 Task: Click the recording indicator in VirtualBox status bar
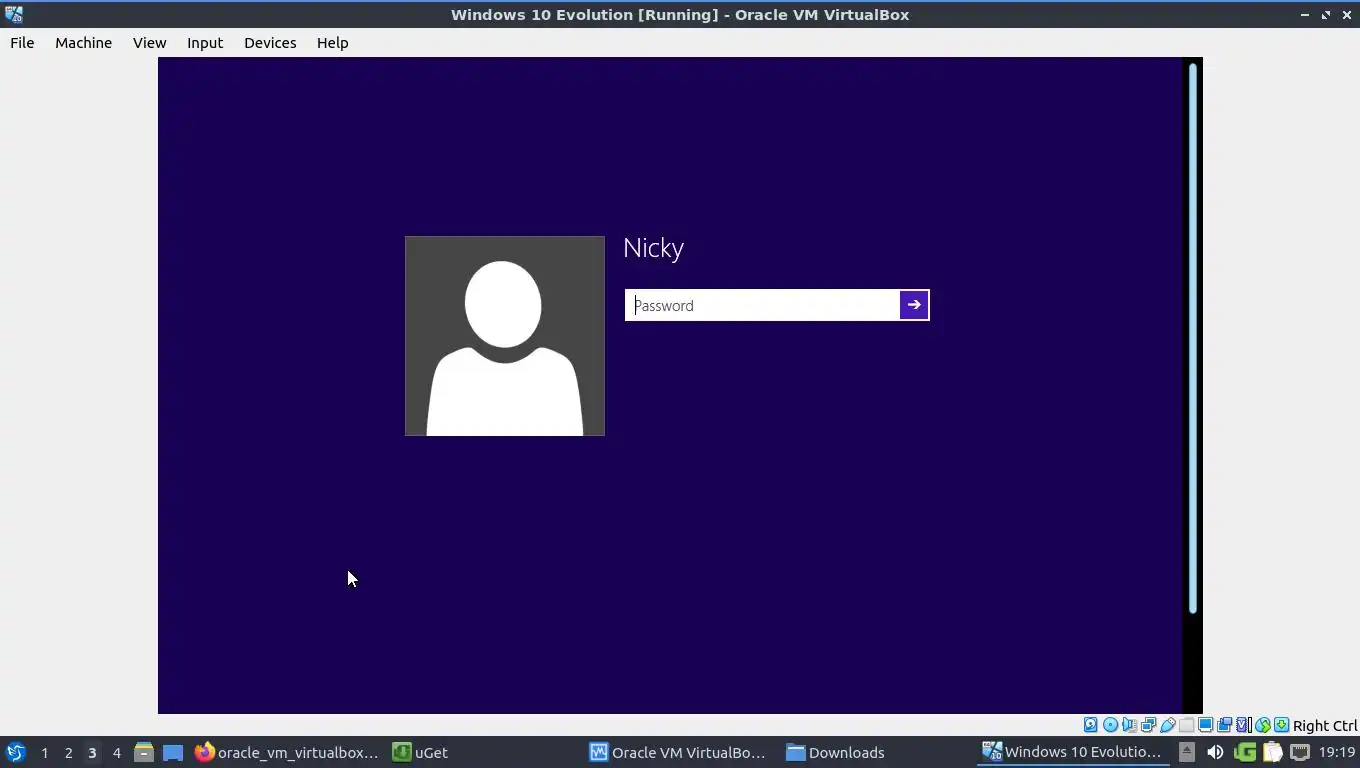(x=1224, y=725)
